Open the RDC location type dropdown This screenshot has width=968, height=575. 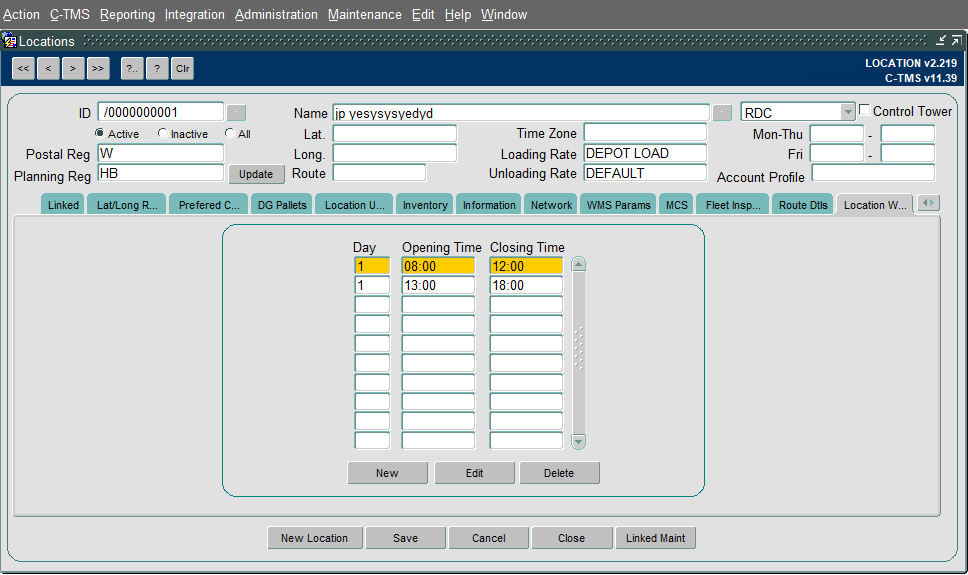click(x=848, y=112)
